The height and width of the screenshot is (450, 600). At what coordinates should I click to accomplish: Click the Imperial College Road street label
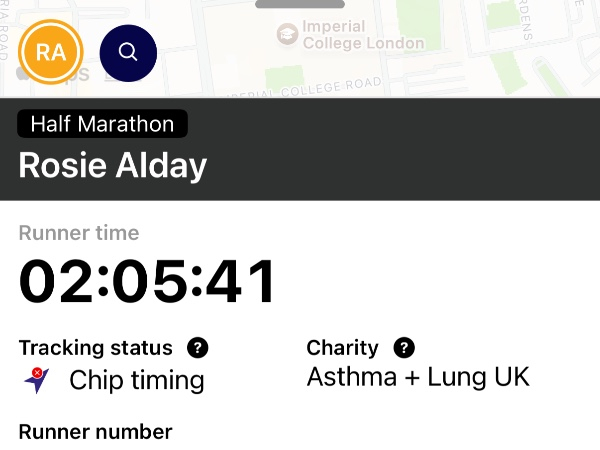(x=306, y=88)
